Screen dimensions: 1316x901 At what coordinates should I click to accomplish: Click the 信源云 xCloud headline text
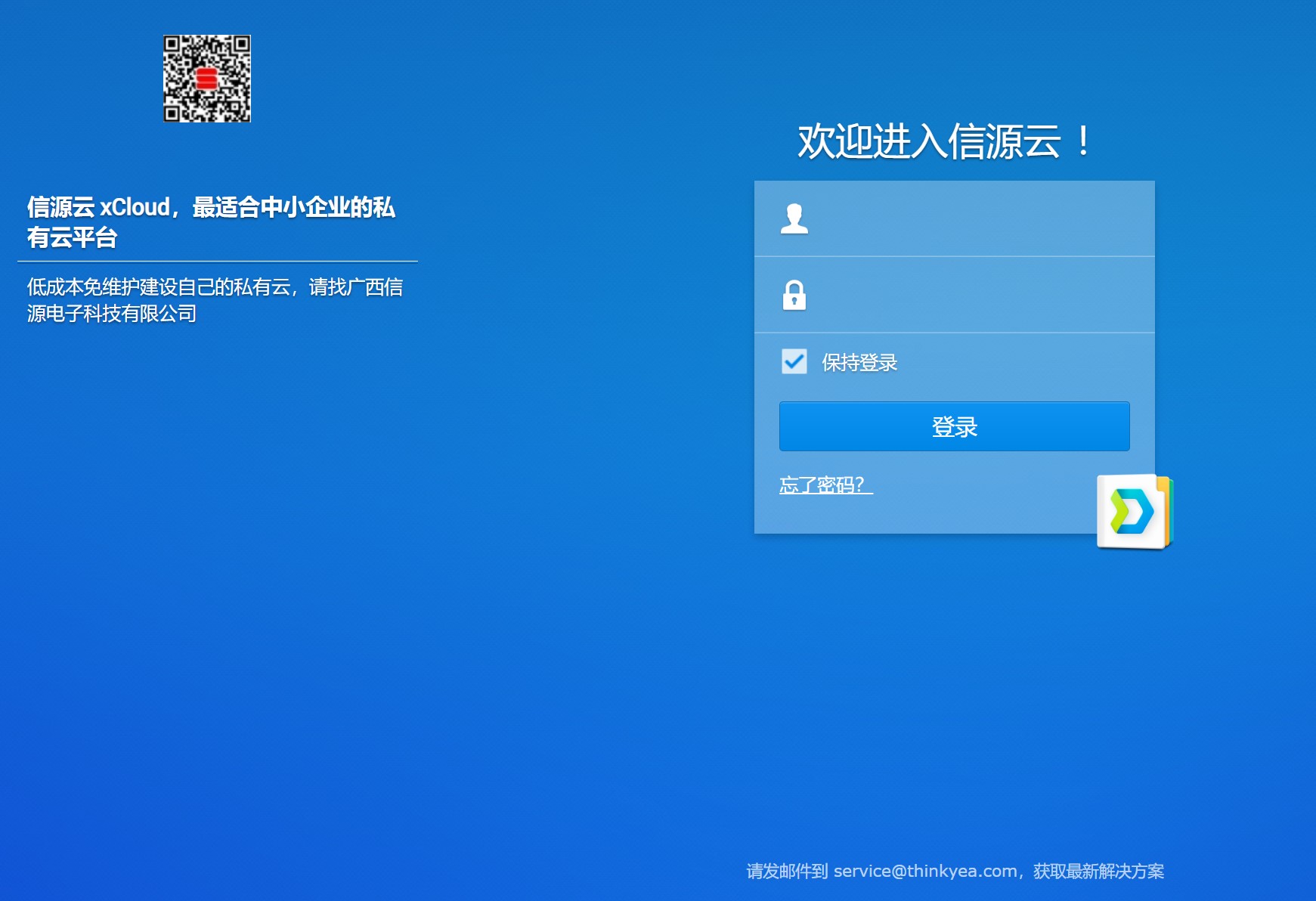(211, 222)
